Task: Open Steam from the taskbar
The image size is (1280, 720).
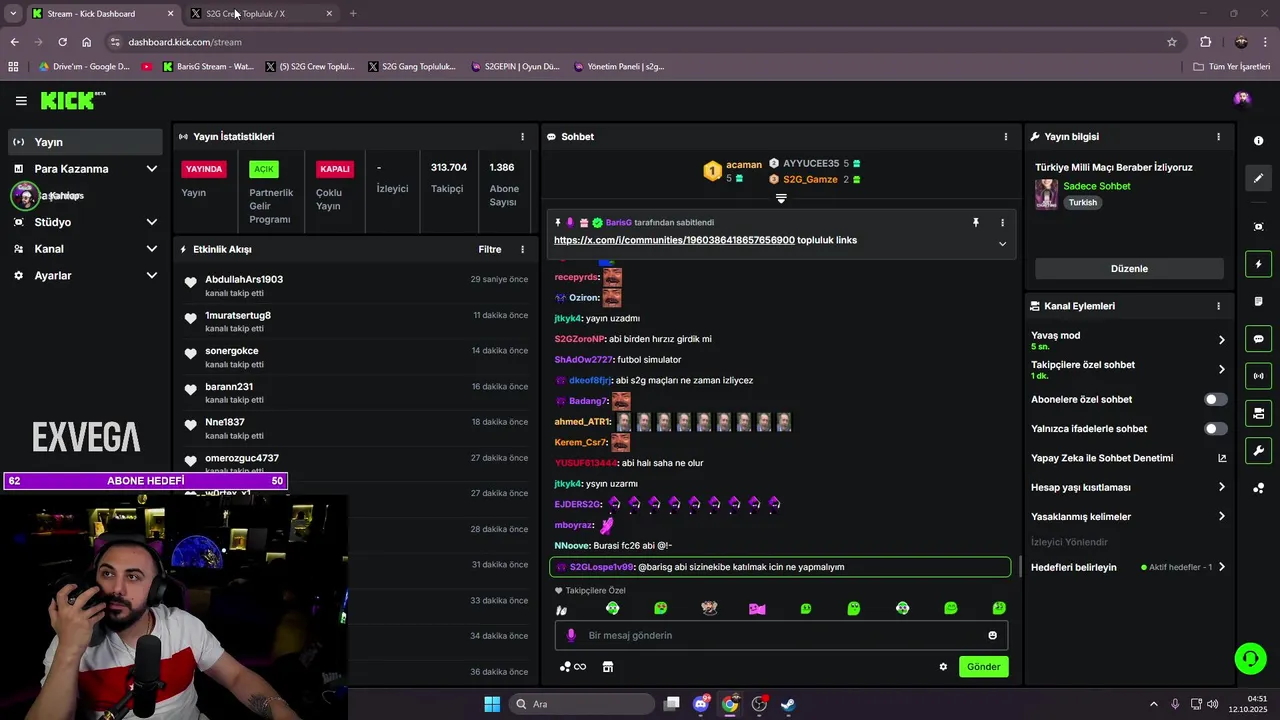Action: pyautogui.click(x=788, y=704)
